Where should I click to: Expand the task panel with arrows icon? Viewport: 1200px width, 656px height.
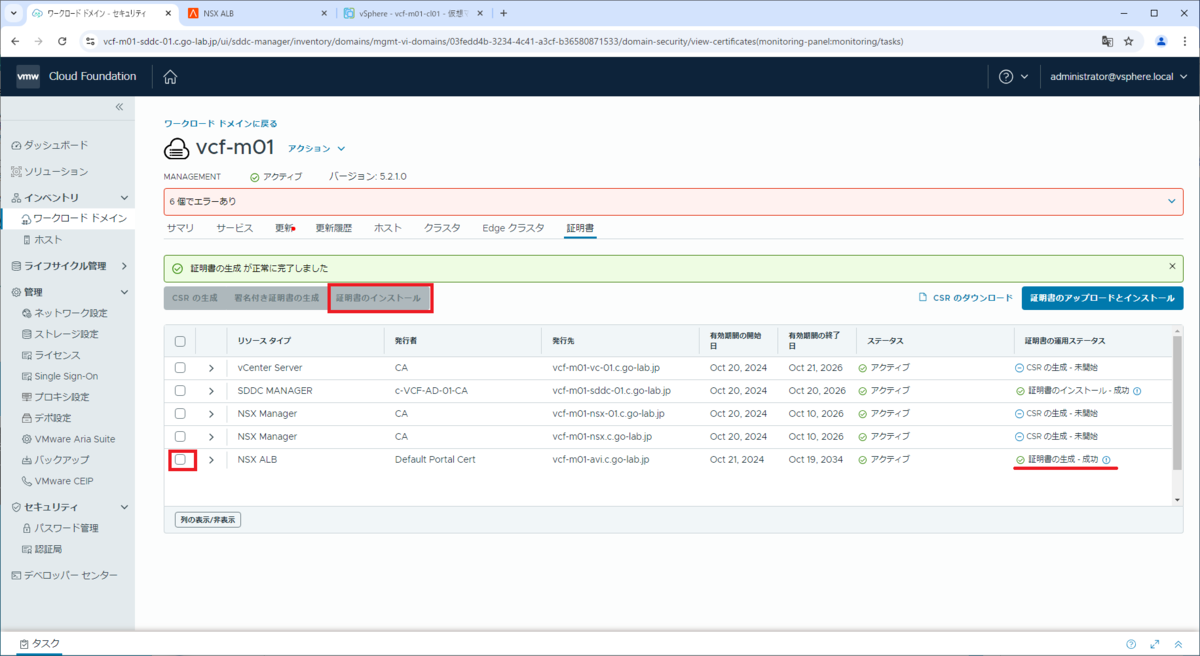(x=1155, y=644)
